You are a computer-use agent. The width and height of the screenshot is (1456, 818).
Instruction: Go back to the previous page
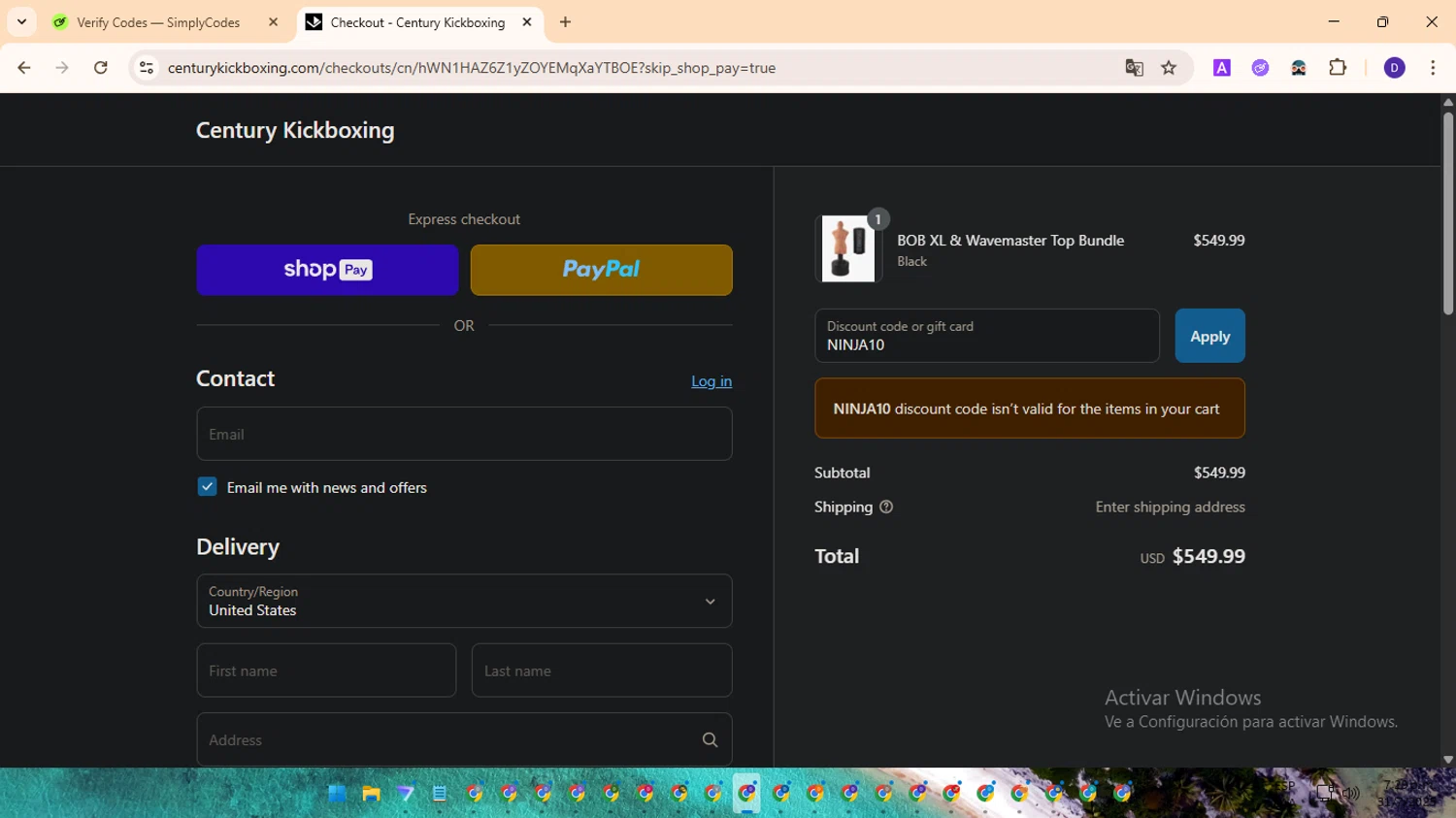24,68
